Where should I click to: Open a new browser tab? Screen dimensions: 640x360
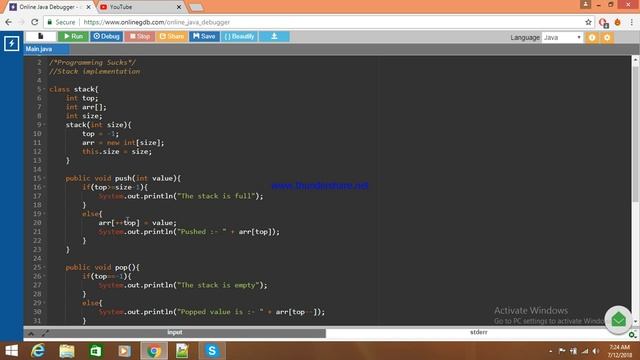[x=196, y=7]
